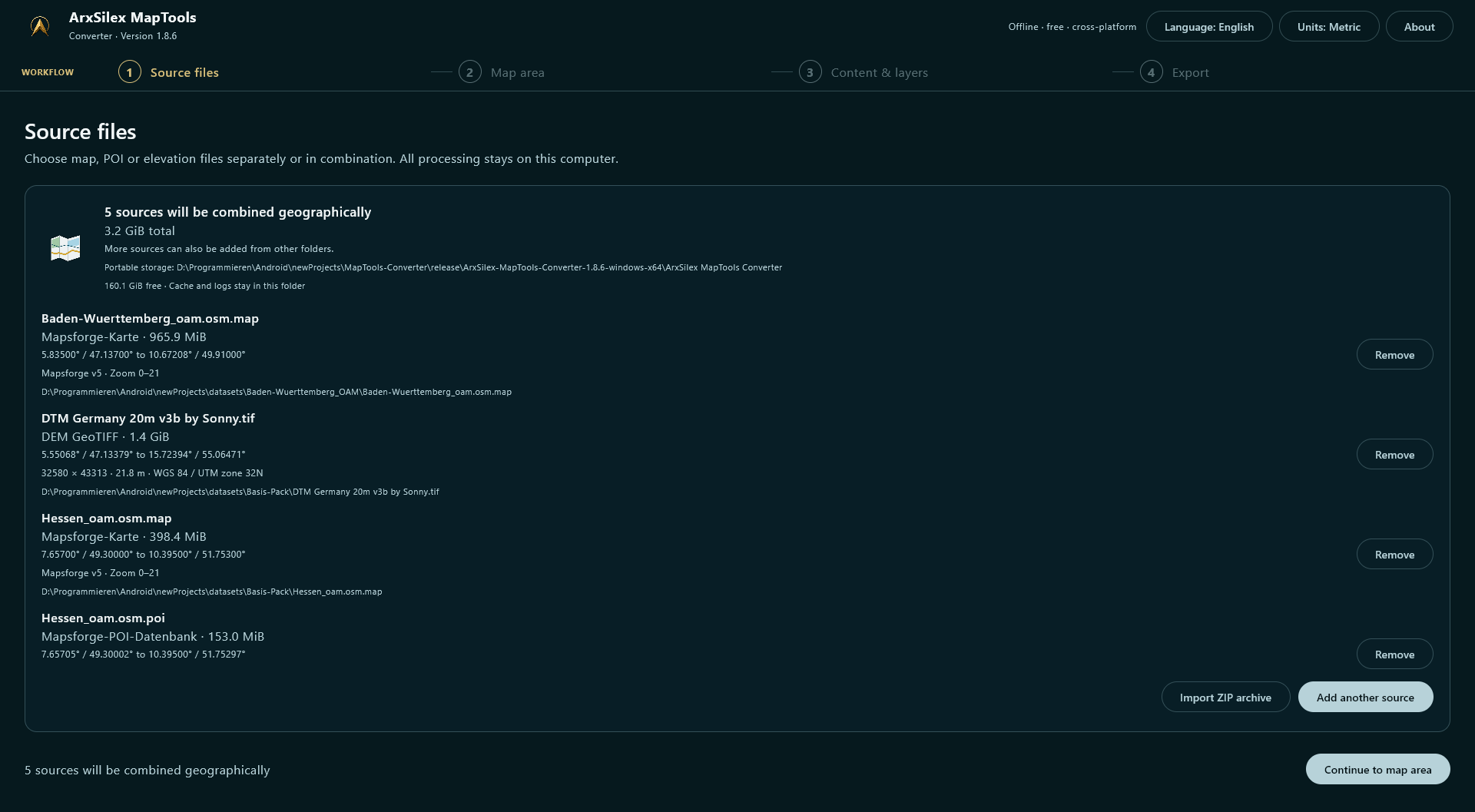The height and width of the screenshot is (812, 1475).
Task: Click the number 2 workflow step circle
Action: pyautogui.click(x=470, y=72)
